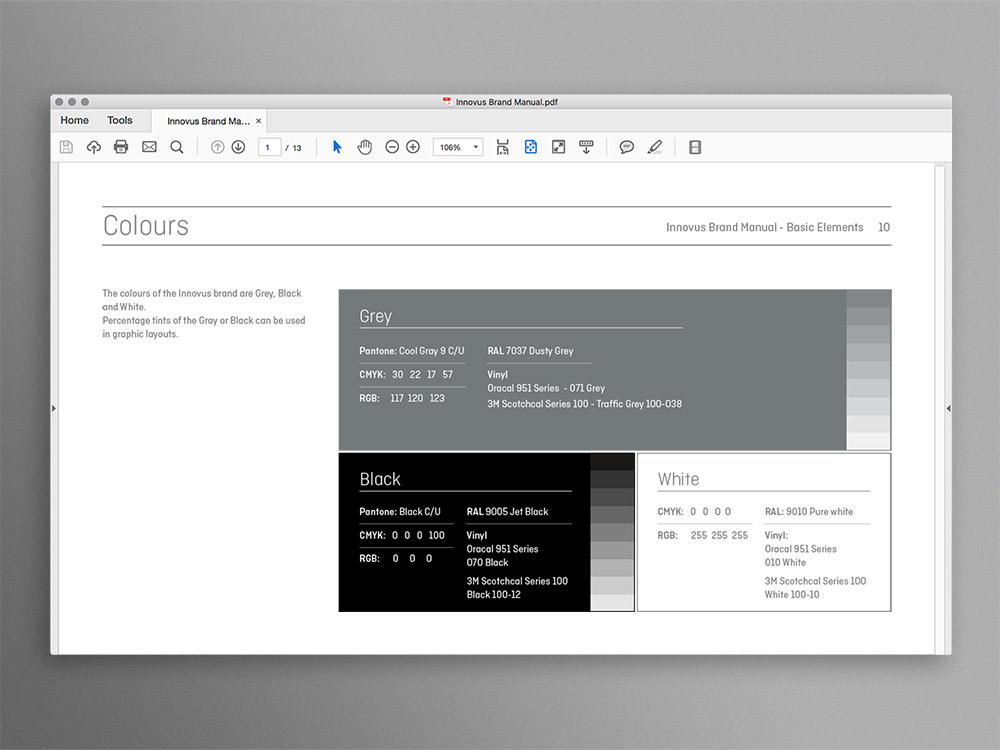Click the page number input field
This screenshot has height=750, width=1000.
pyautogui.click(x=269, y=147)
